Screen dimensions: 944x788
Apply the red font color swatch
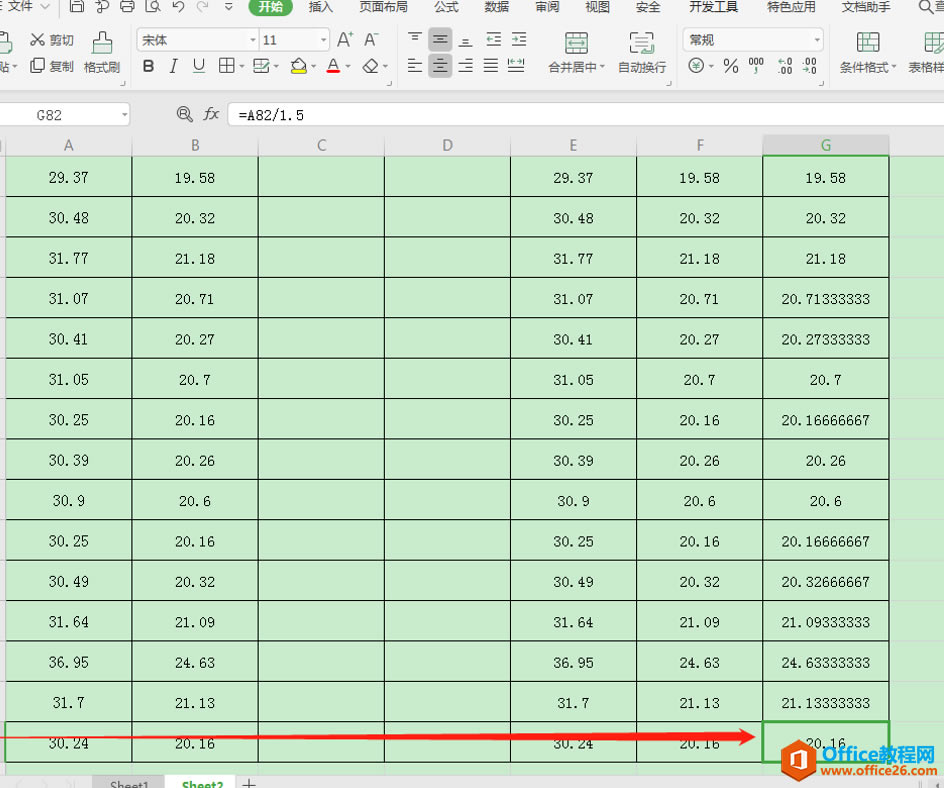[333, 66]
